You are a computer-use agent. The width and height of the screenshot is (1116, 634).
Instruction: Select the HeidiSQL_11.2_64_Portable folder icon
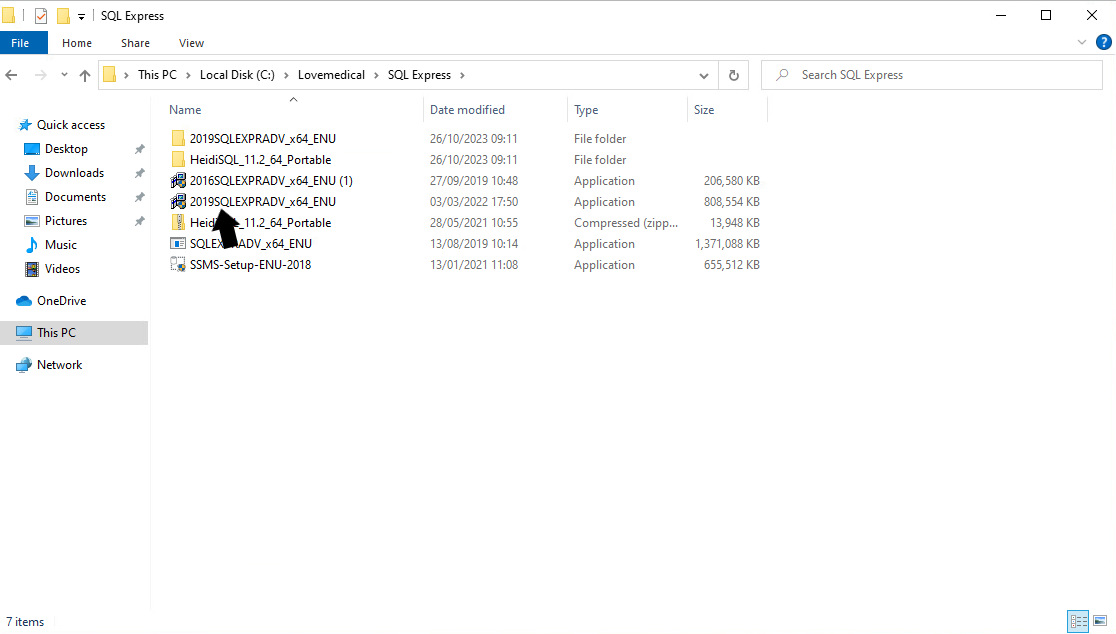(178, 159)
